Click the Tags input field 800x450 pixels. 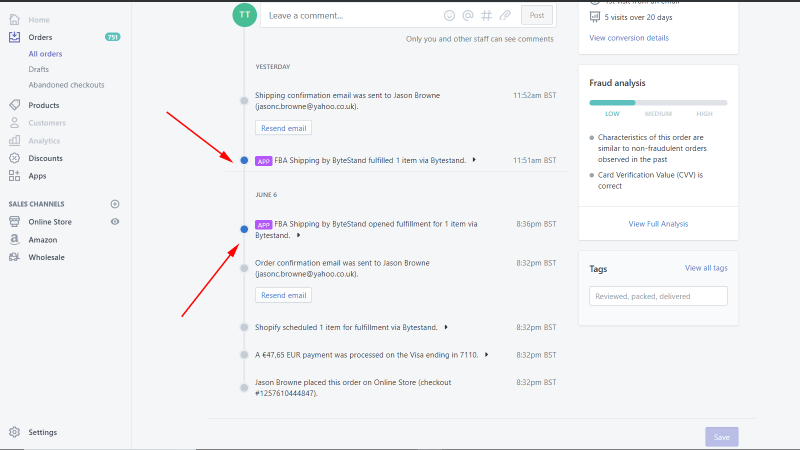click(658, 296)
